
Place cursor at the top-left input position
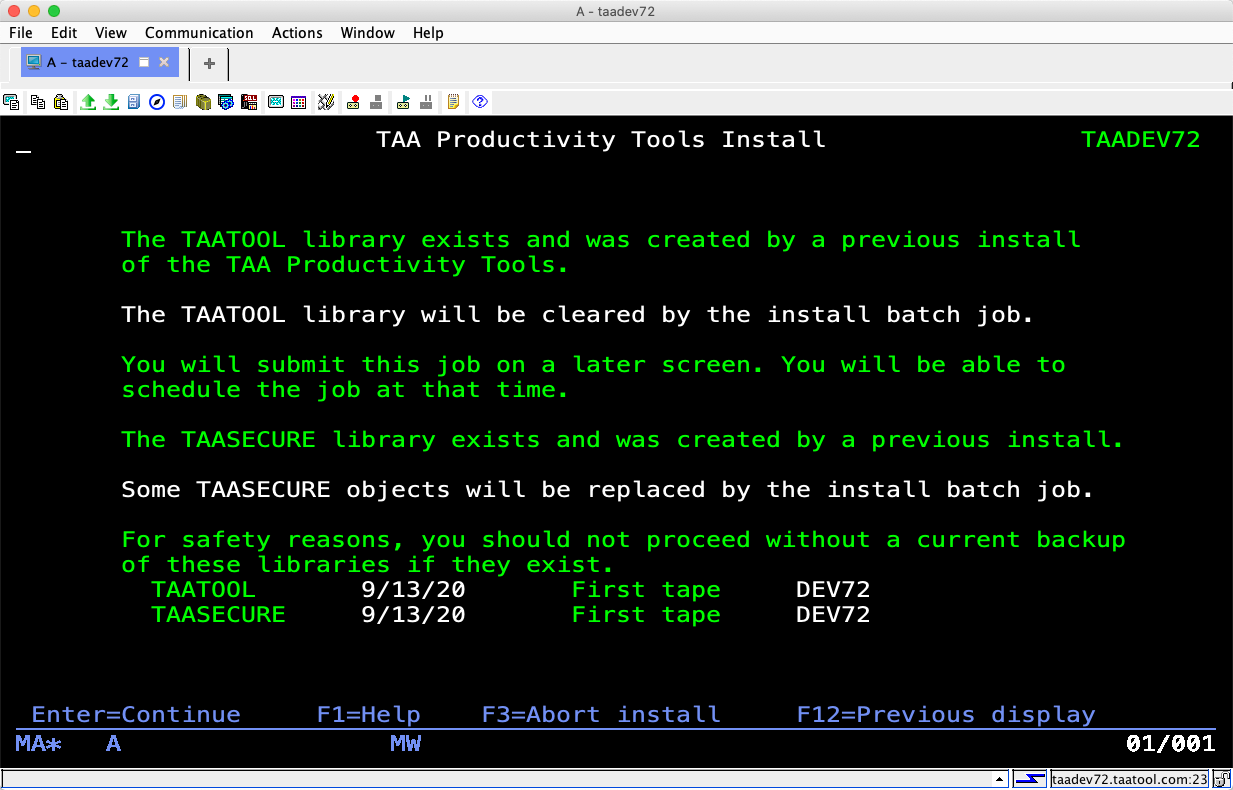click(x=24, y=140)
